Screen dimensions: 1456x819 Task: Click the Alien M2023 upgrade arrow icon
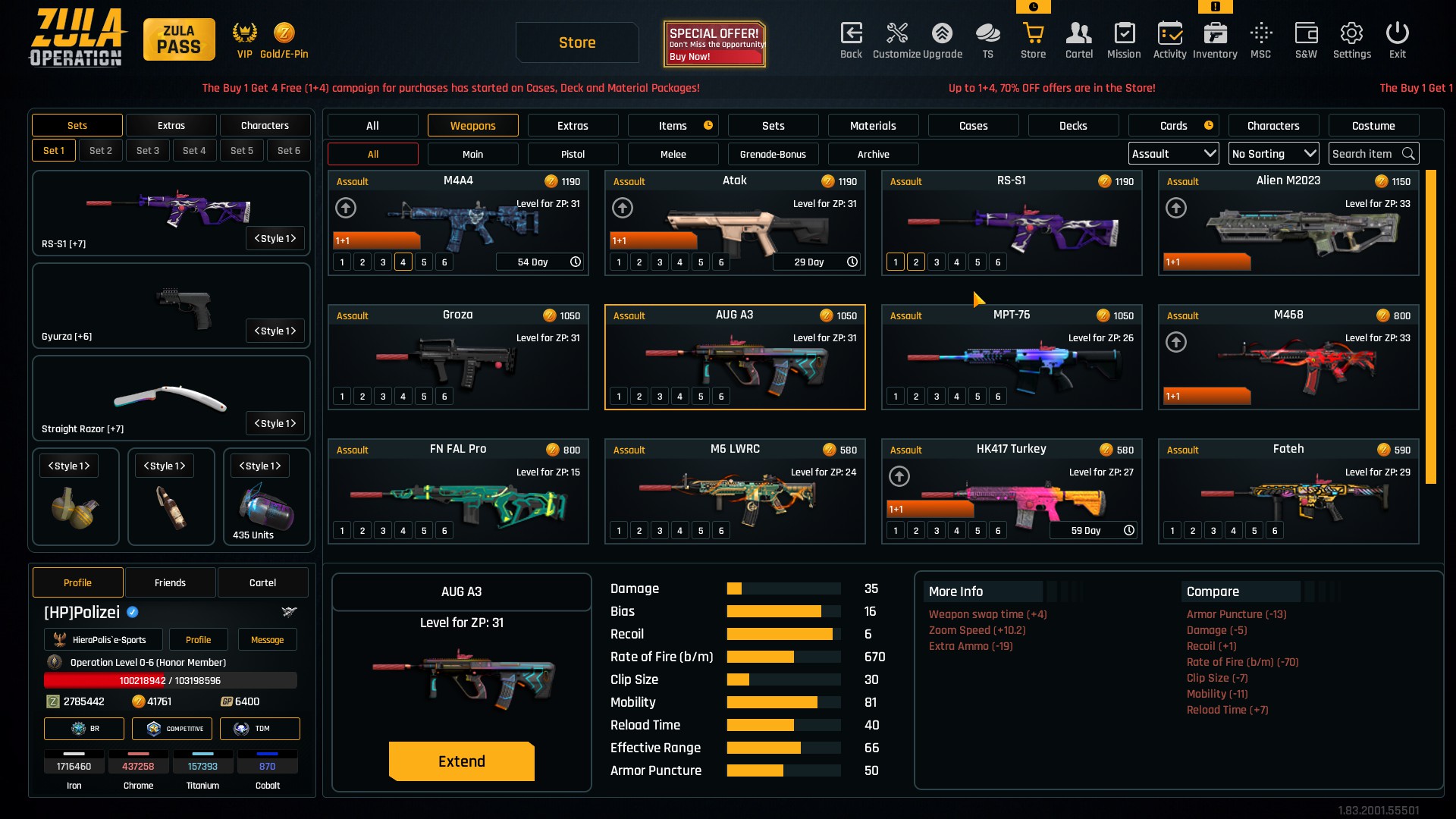pos(1176,208)
